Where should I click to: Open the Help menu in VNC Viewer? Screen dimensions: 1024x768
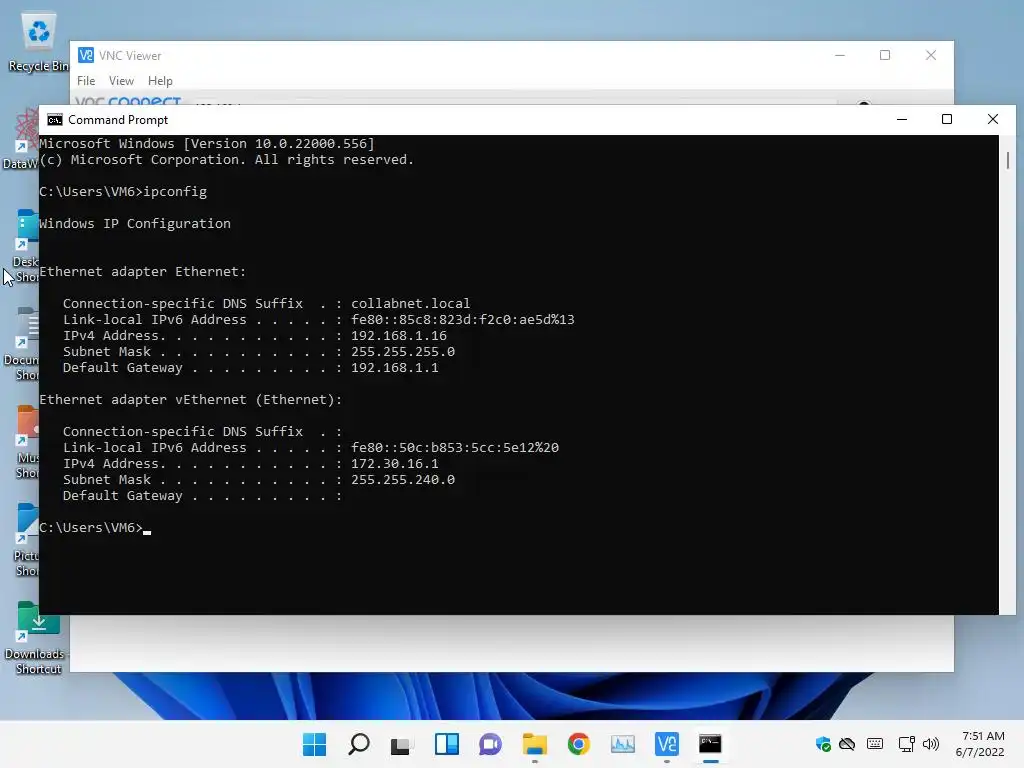coord(160,81)
